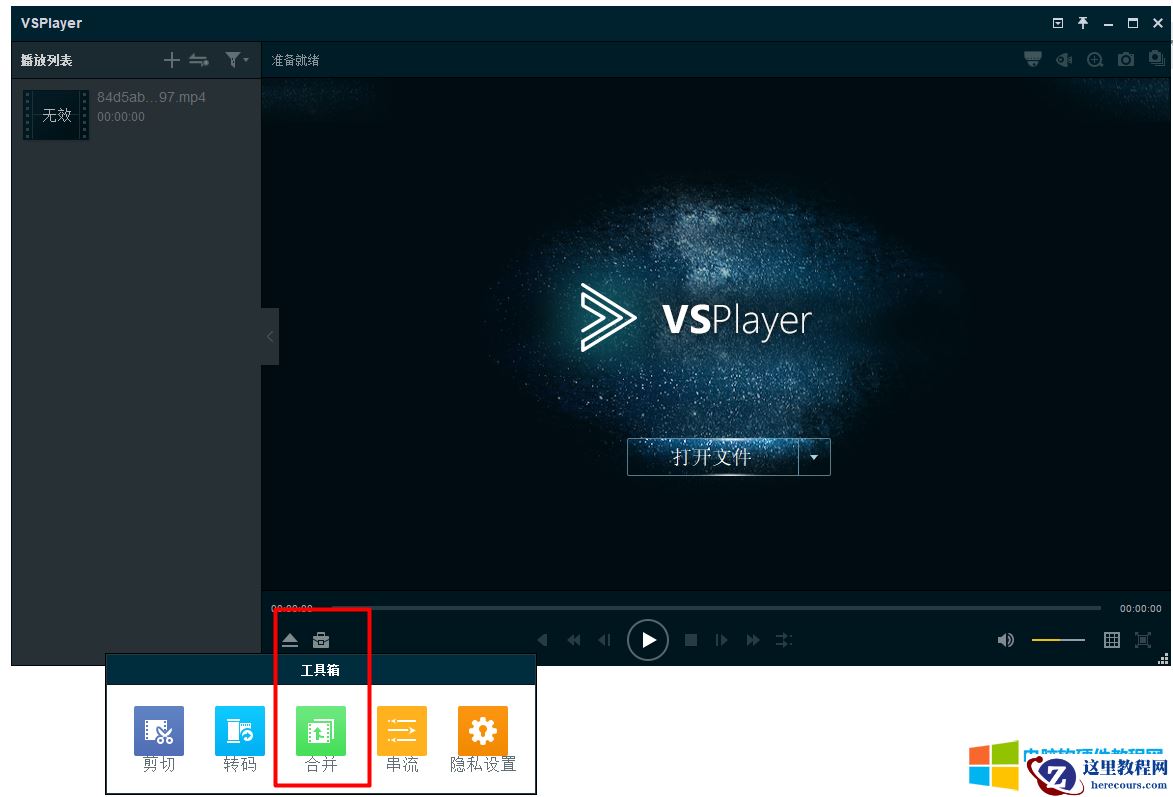Stop playback with the square button
1173x797 pixels.
click(x=691, y=640)
